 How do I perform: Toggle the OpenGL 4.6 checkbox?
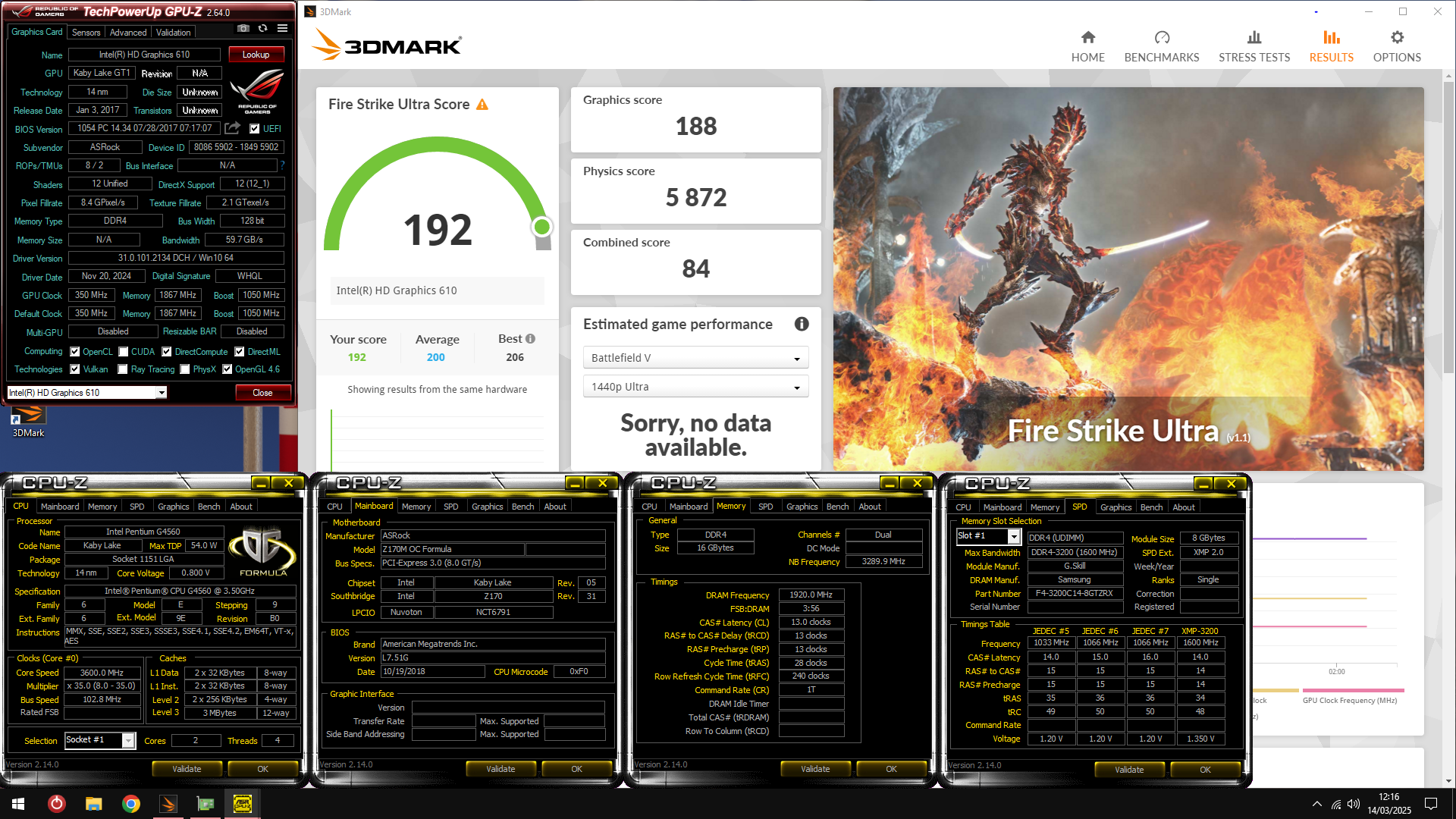(227, 369)
